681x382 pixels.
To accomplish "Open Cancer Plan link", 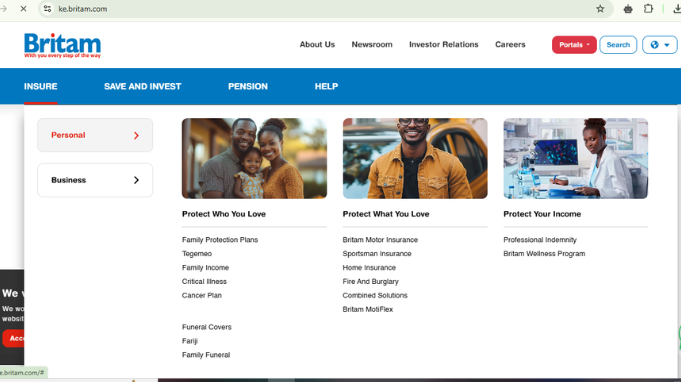I will (x=202, y=295).
